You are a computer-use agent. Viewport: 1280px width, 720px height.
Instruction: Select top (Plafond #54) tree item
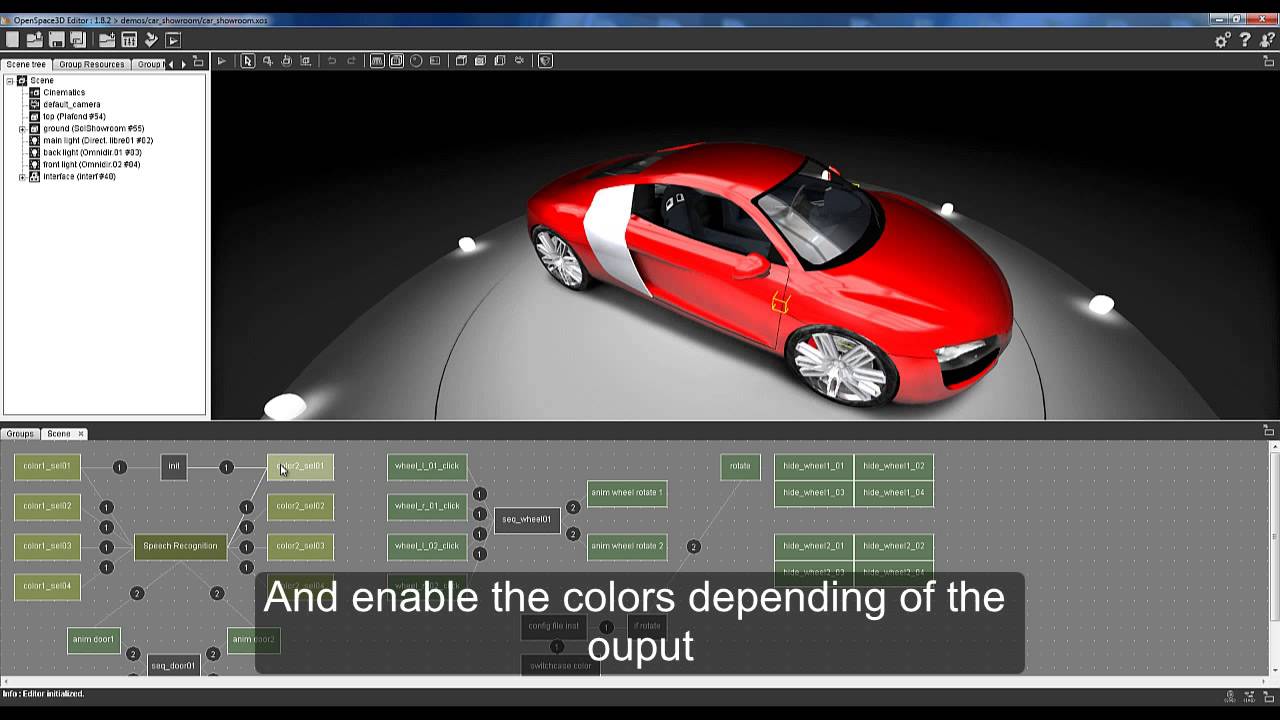click(x=74, y=116)
